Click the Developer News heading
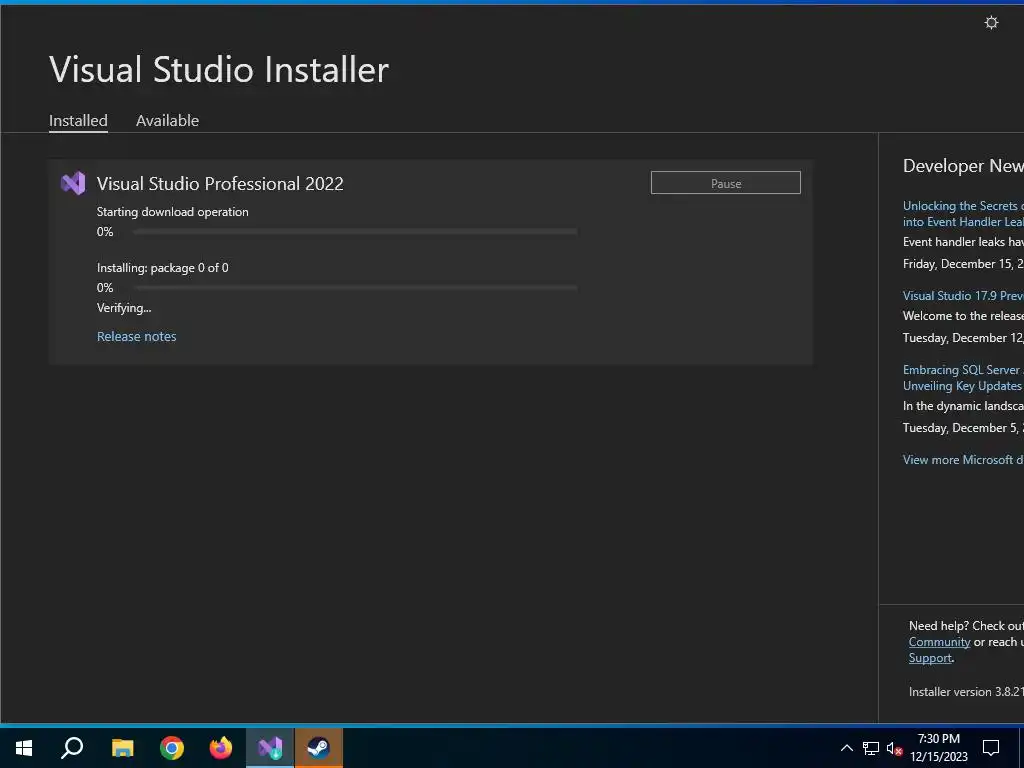This screenshot has width=1024, height=768. coord(963,166)
